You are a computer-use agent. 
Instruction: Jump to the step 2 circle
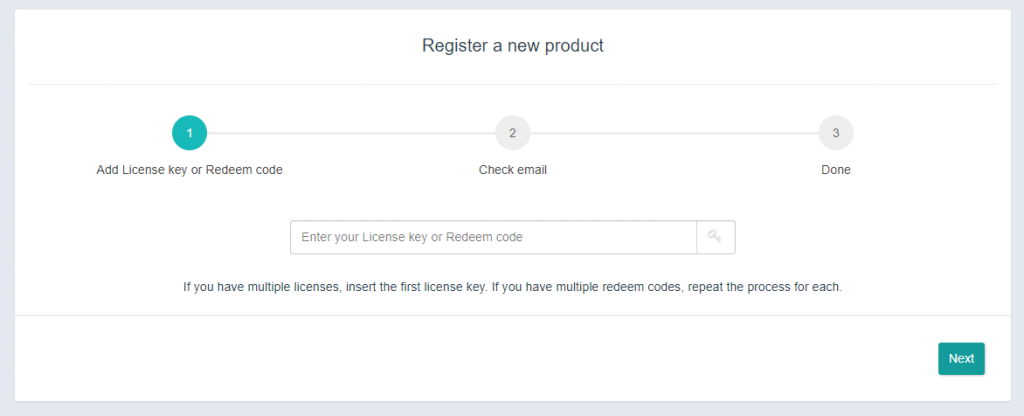point(512,133)
